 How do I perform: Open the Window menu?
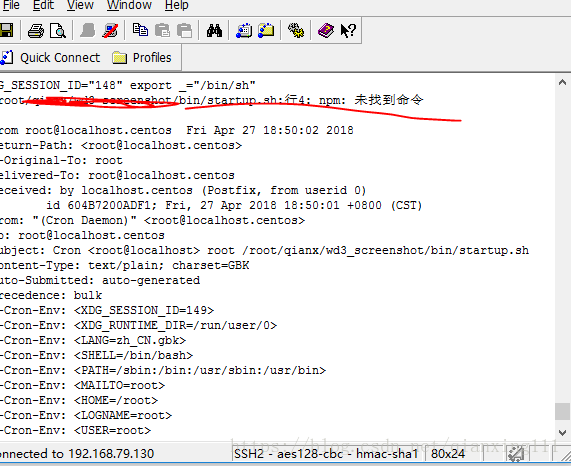[129, 5]
